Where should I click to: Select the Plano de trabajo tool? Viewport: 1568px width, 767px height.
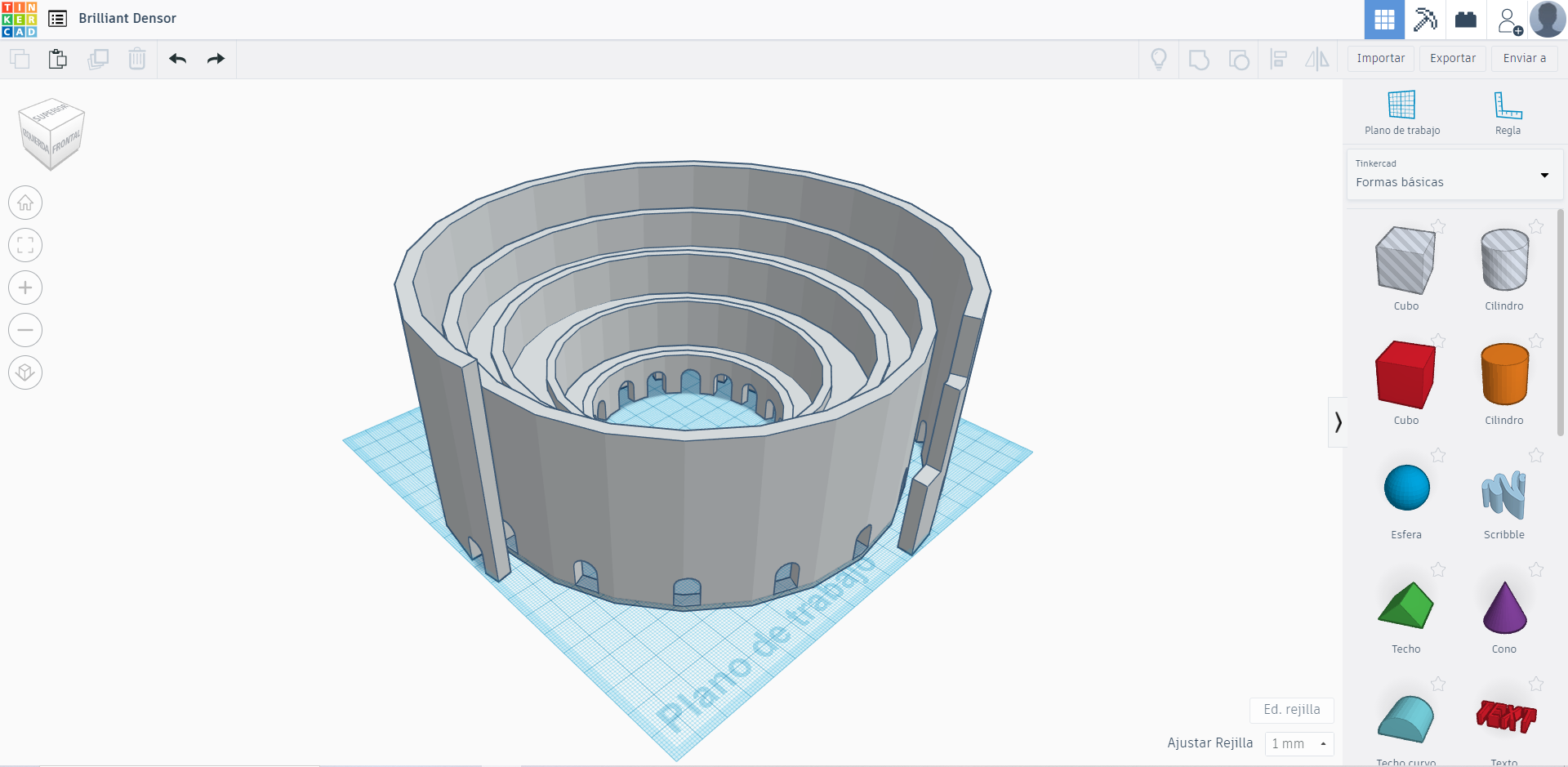click(1402, 113)
